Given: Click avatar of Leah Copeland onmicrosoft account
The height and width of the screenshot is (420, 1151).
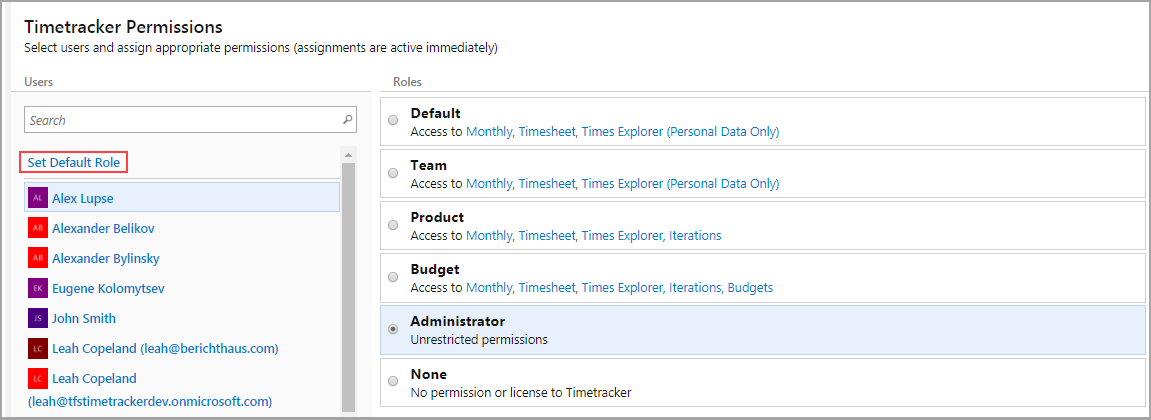Looking at the screenshot, I should click(x=38, y=378).
